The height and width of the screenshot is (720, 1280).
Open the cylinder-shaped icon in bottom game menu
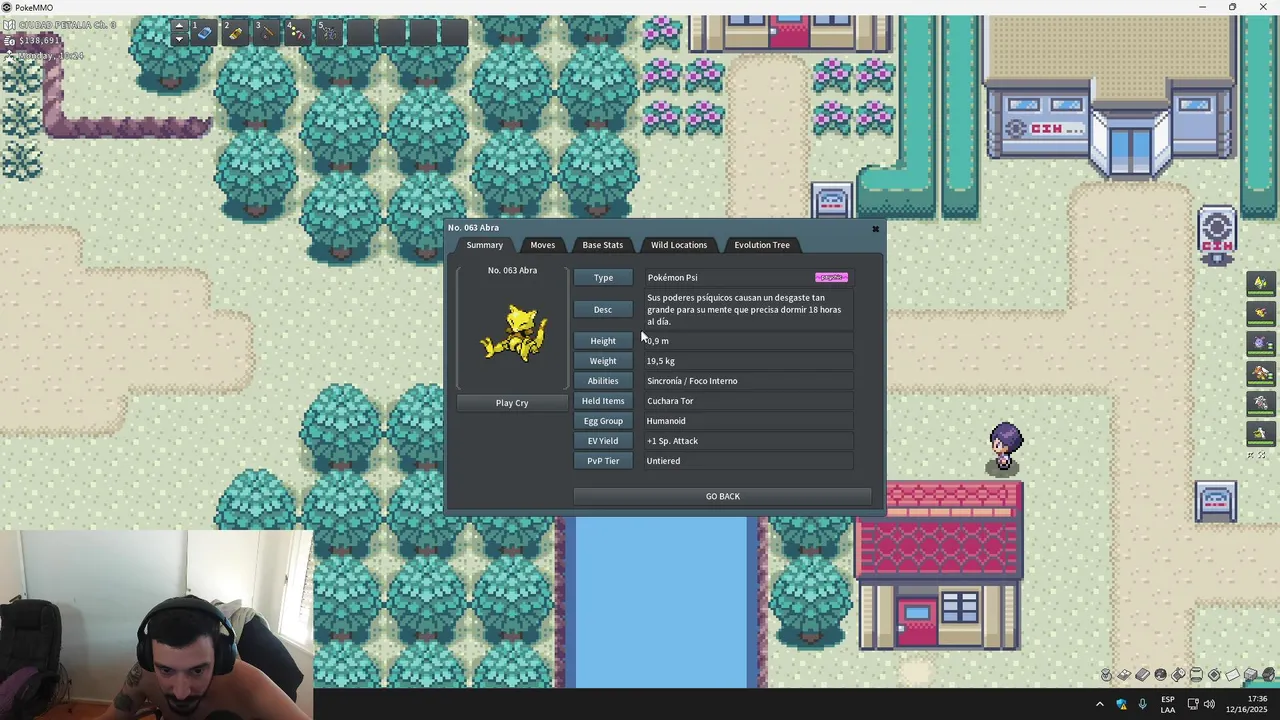coord(1196,675)
